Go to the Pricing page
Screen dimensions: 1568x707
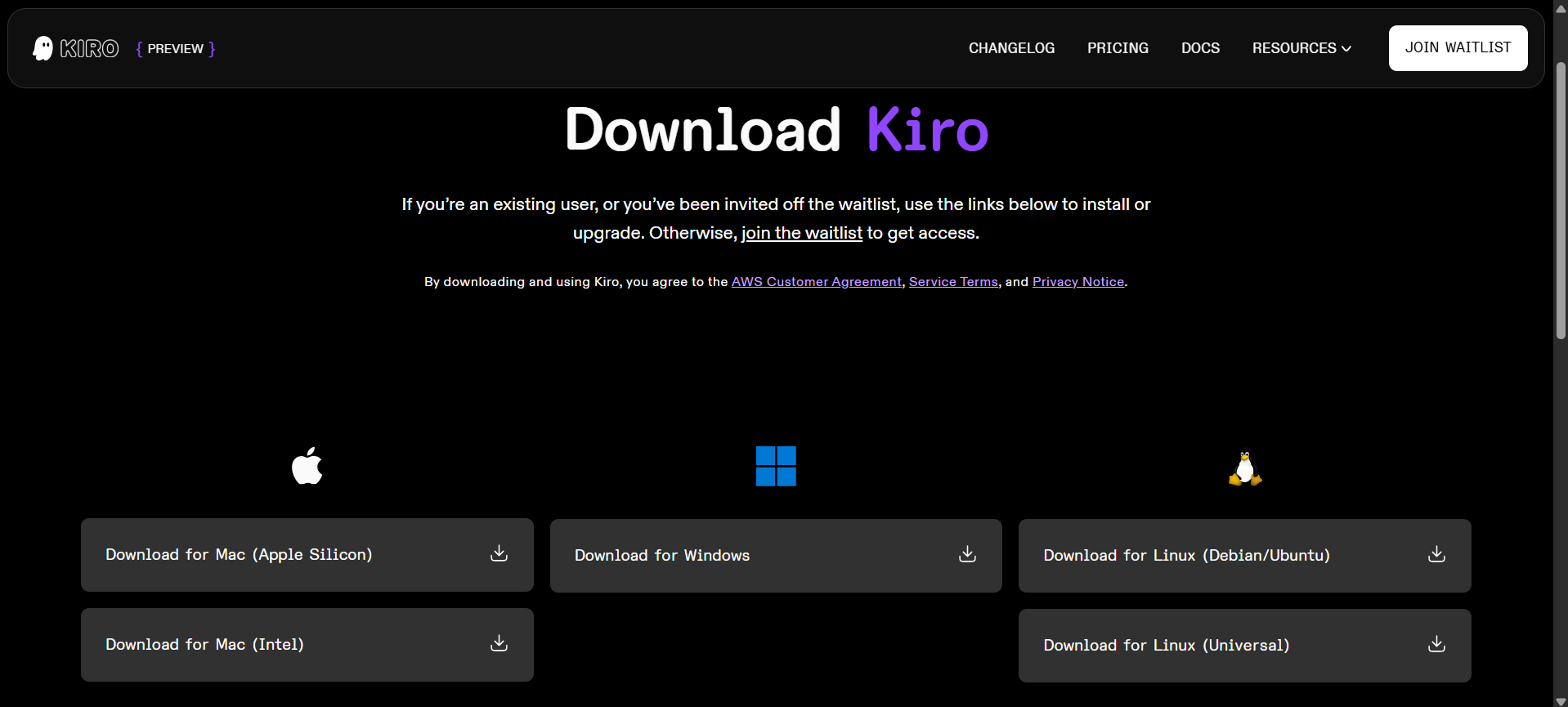coord(1118,48)
